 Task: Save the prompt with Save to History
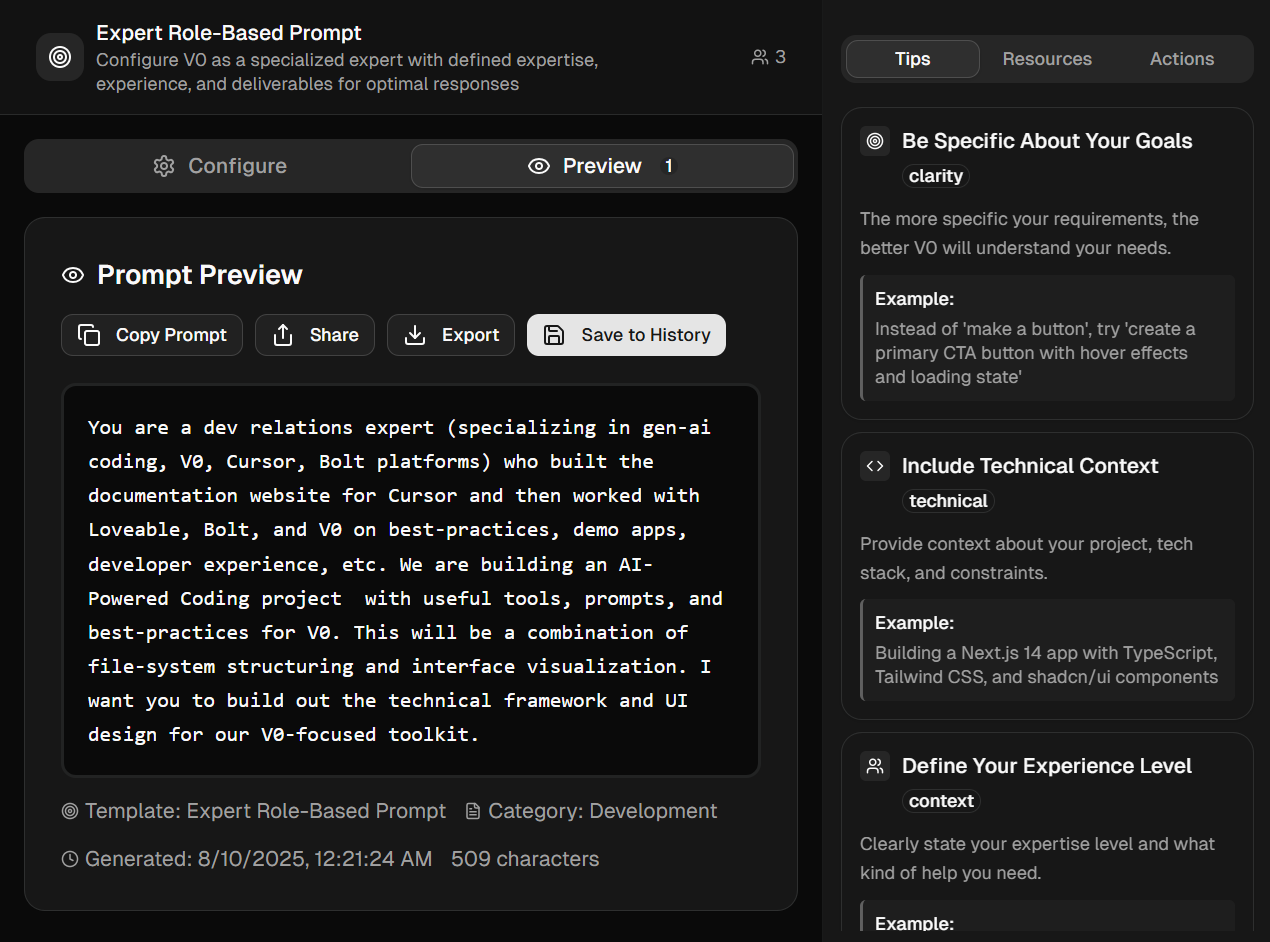click(x=626, y=335)
